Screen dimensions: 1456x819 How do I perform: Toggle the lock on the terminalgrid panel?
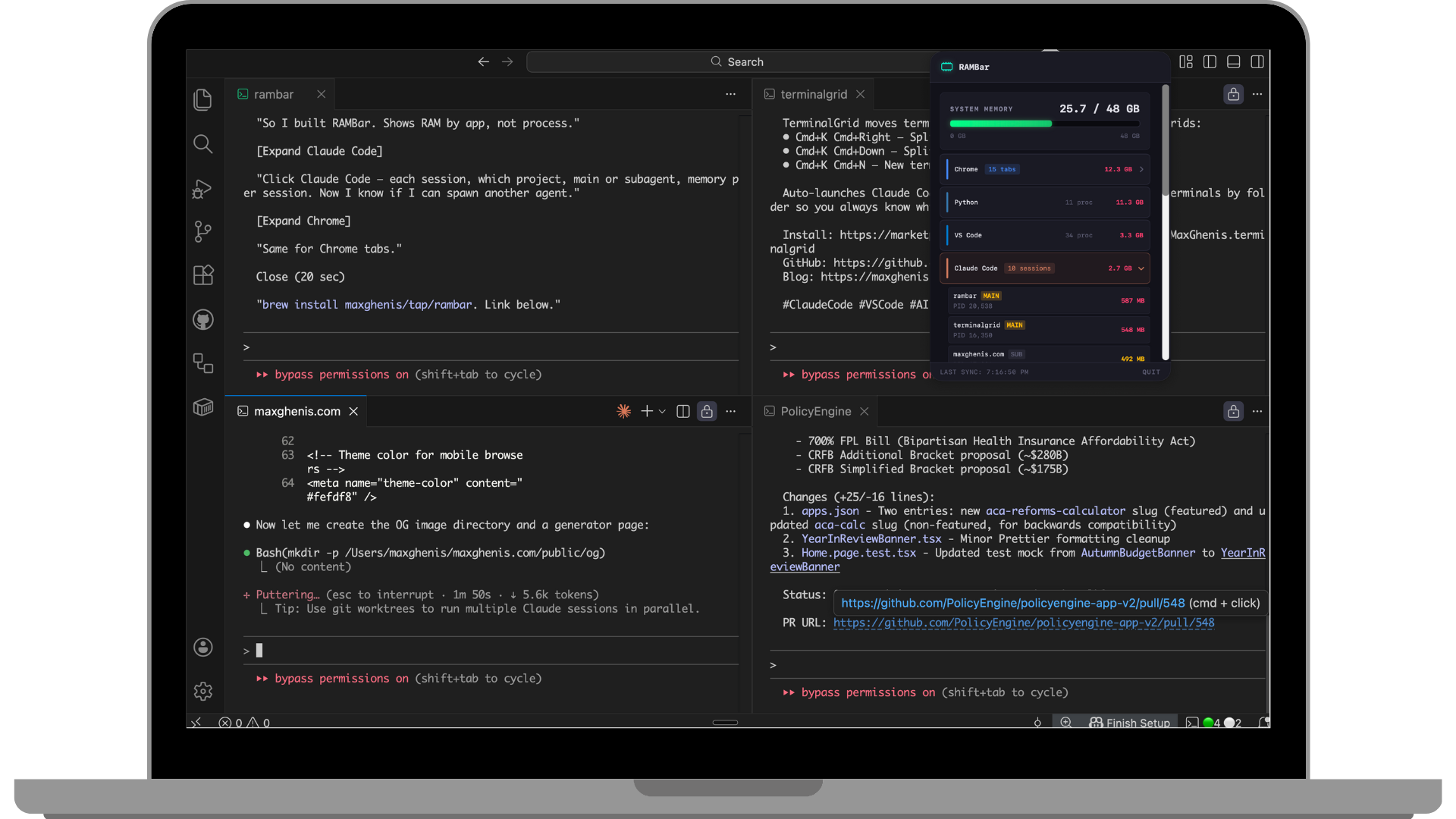point(1233,93)
